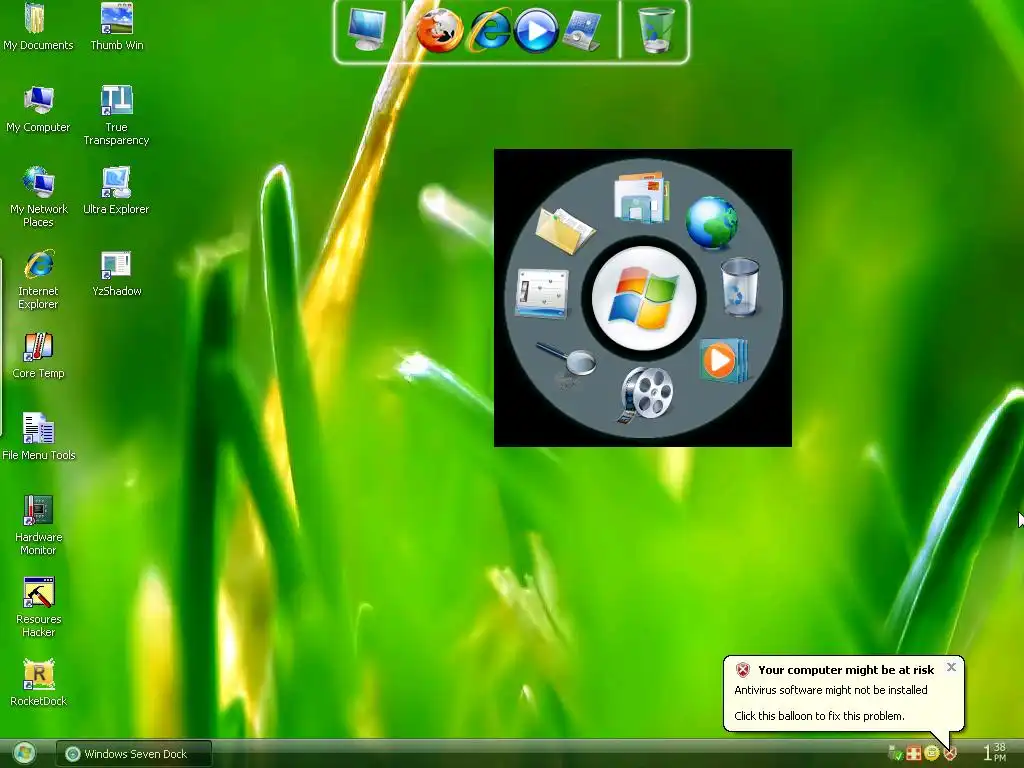Open the My Documents desktop icon
This screenshot has height=768, width=1024.
coord(38,27)
